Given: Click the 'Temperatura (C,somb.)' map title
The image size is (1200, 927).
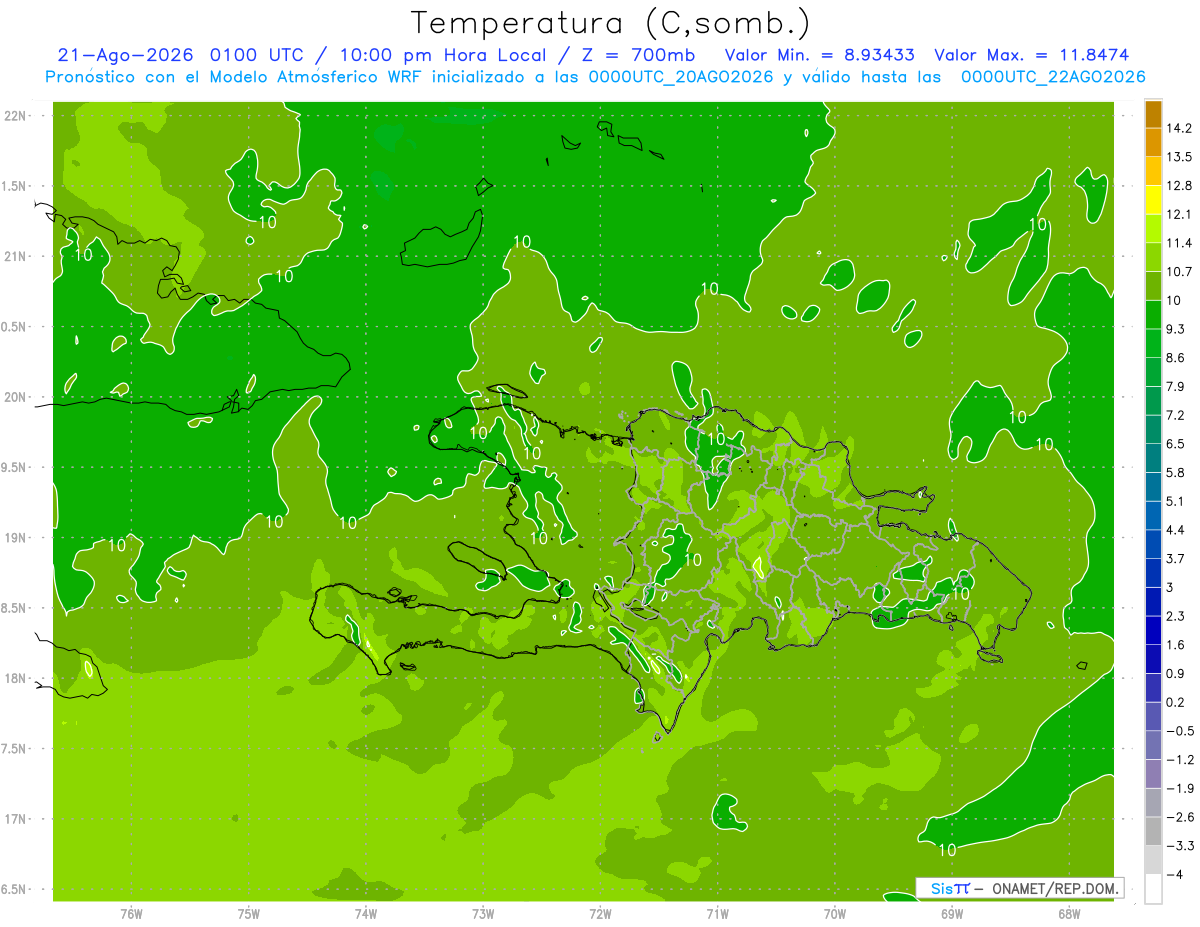Looking at the screenshot, I should click(x=610, y=23).
